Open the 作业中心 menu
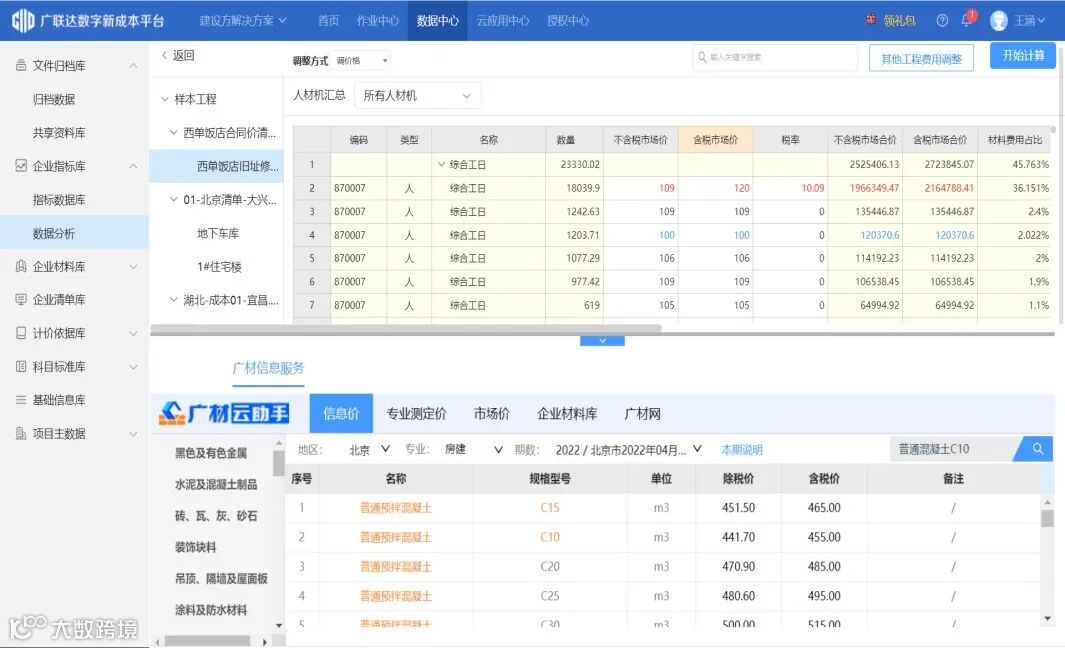Viewport: 1065px width, 648px height. [x=378, y=20]
